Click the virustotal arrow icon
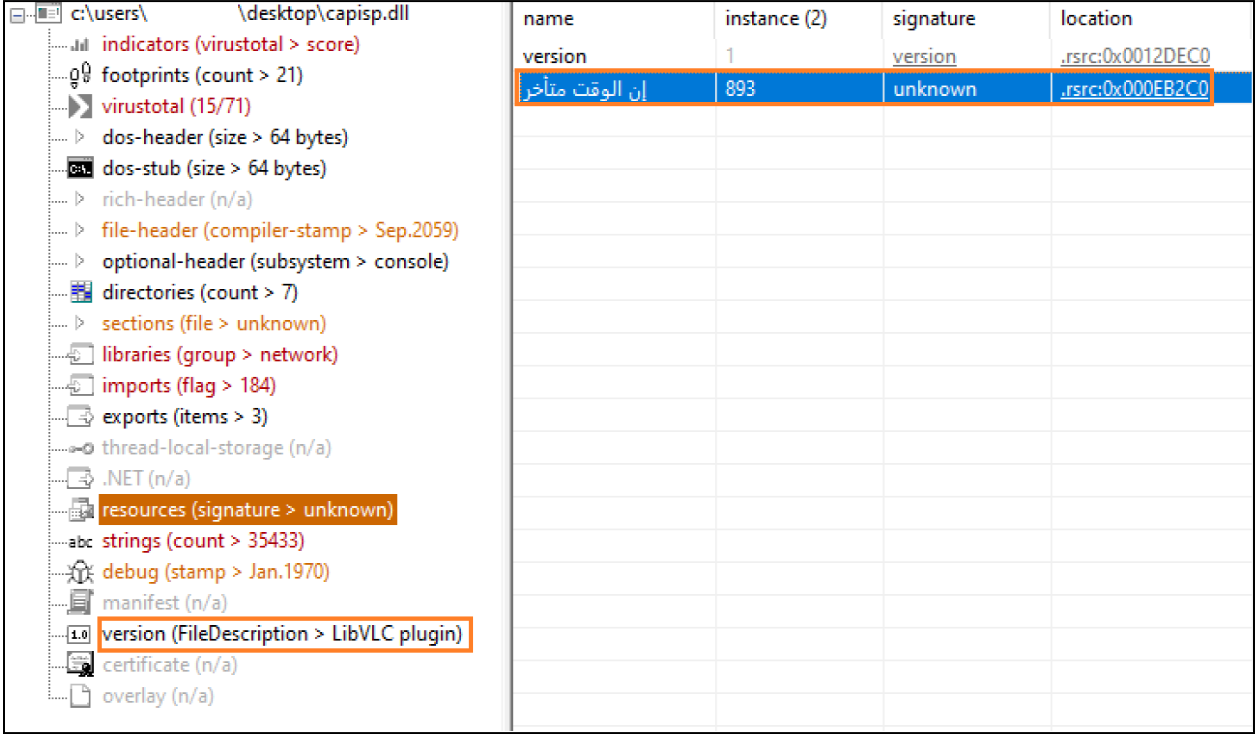The width and height of the screenshot is (1256, 734). pos(82,106)
